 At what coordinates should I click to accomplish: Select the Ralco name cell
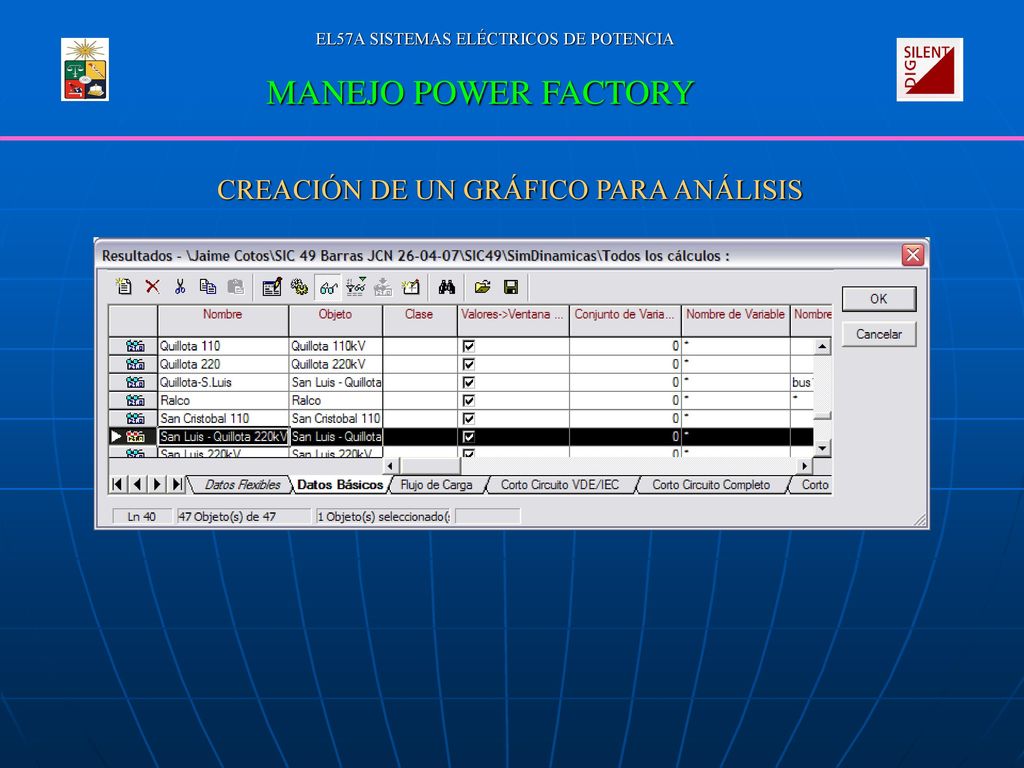(223, 400)
